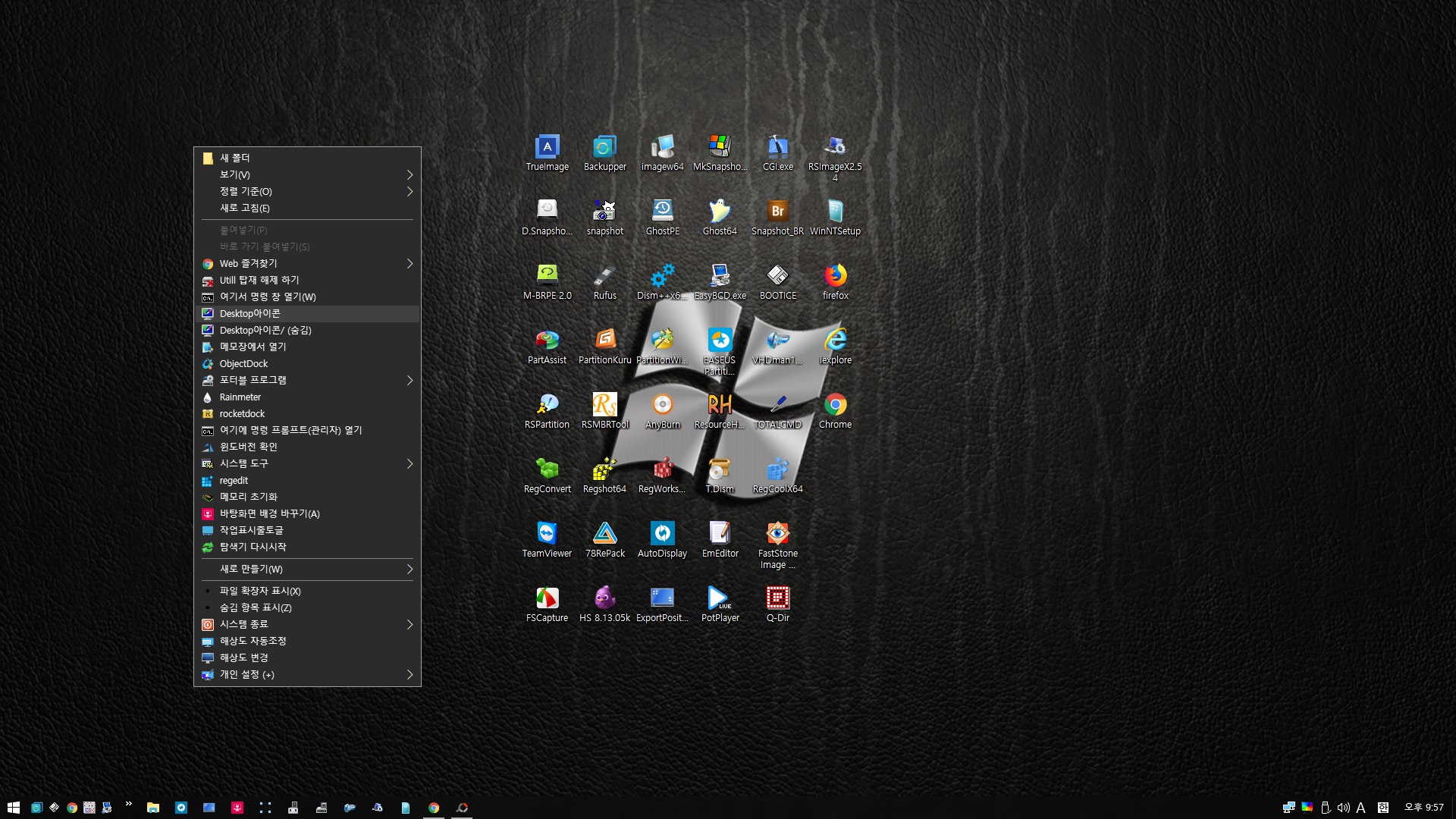Select the FastStone Image desktop icon

777,544
